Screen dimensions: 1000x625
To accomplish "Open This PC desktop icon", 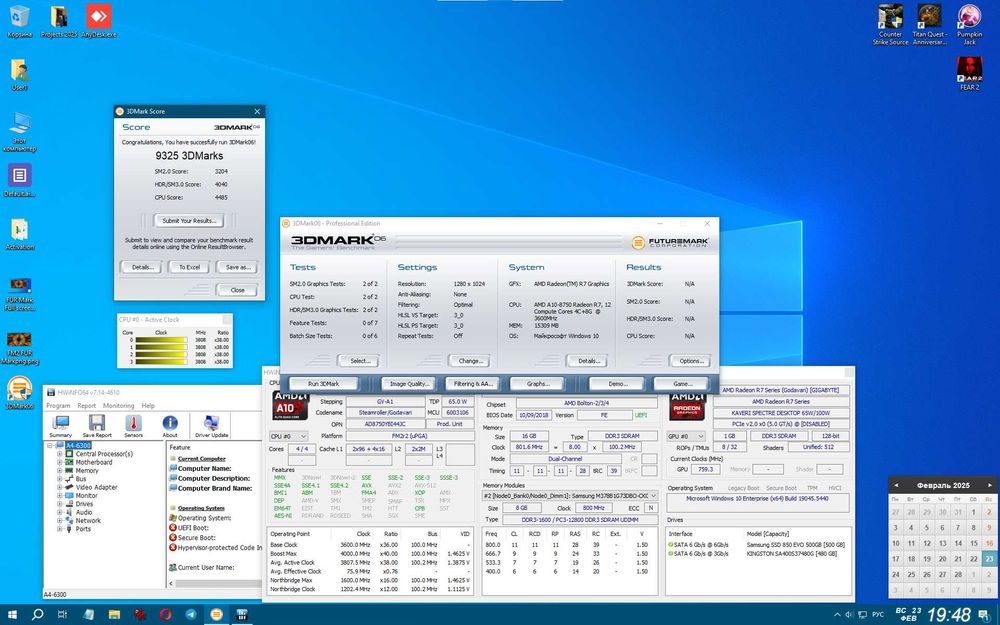I will coord(19,132).
